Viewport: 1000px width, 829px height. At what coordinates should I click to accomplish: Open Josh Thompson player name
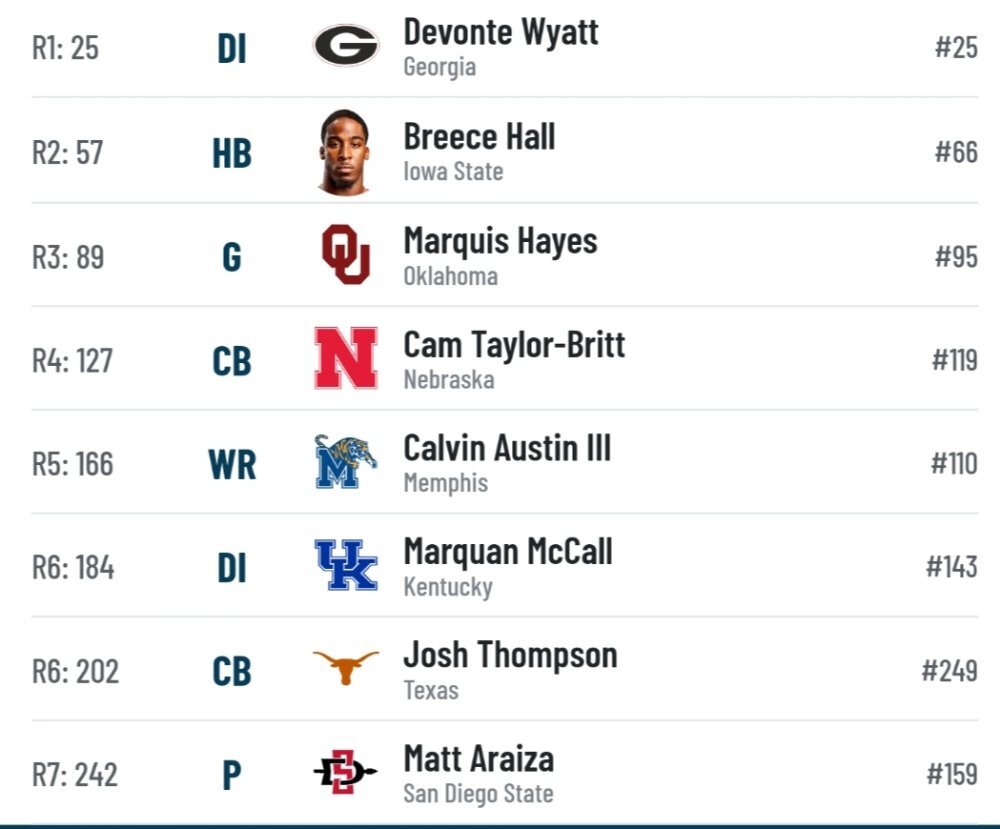point(510,655)
